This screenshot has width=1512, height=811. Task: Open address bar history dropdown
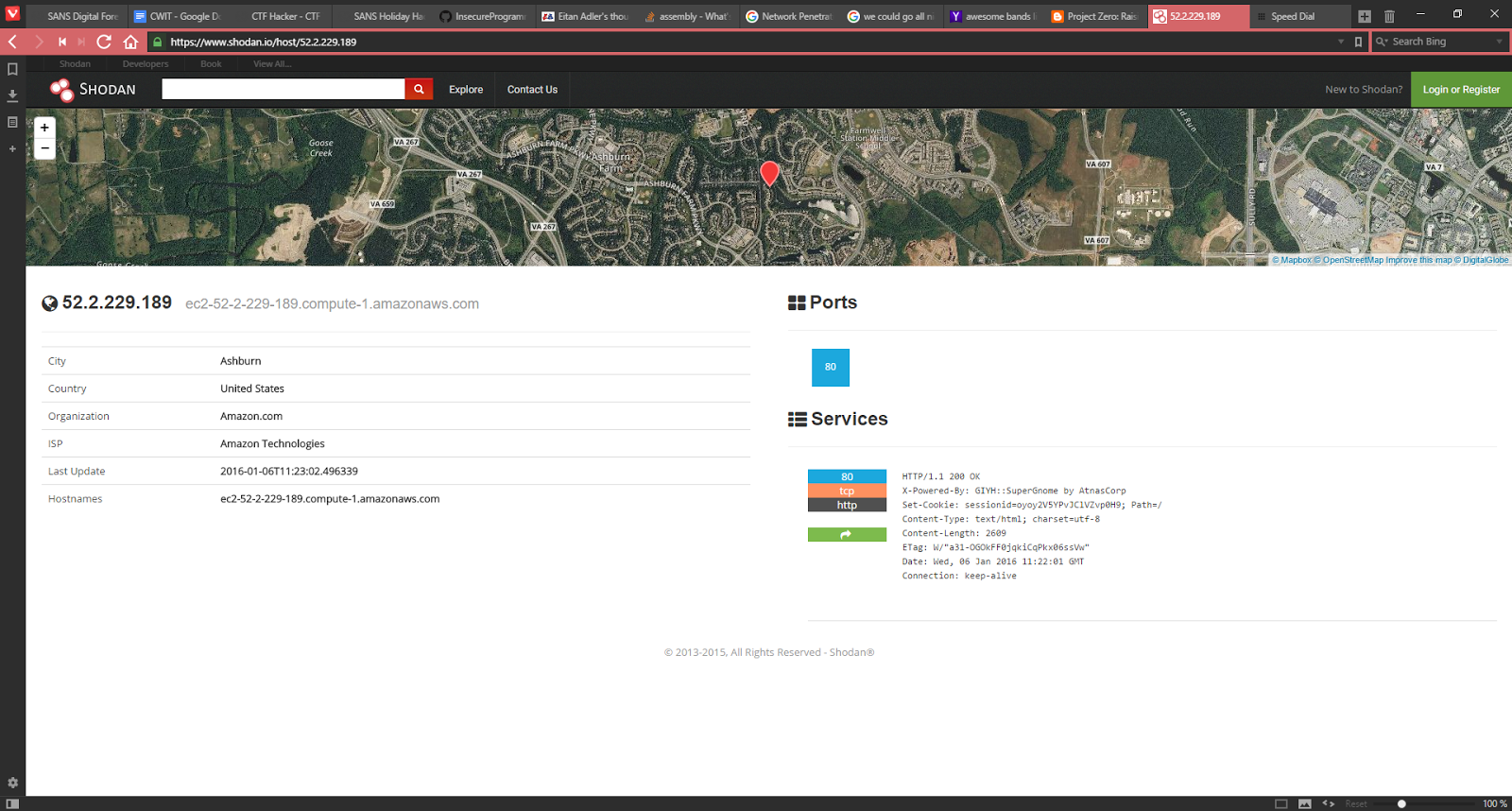pyautogui.click(x=1340, y=42)
